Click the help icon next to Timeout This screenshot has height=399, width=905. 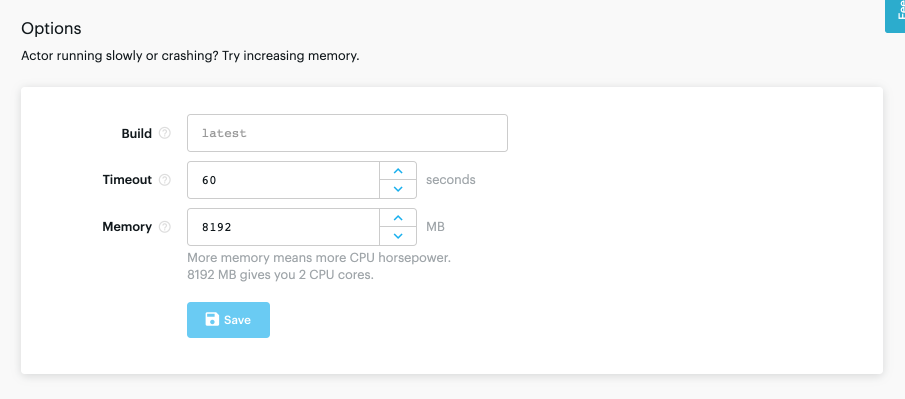click(x=164, y=180)
